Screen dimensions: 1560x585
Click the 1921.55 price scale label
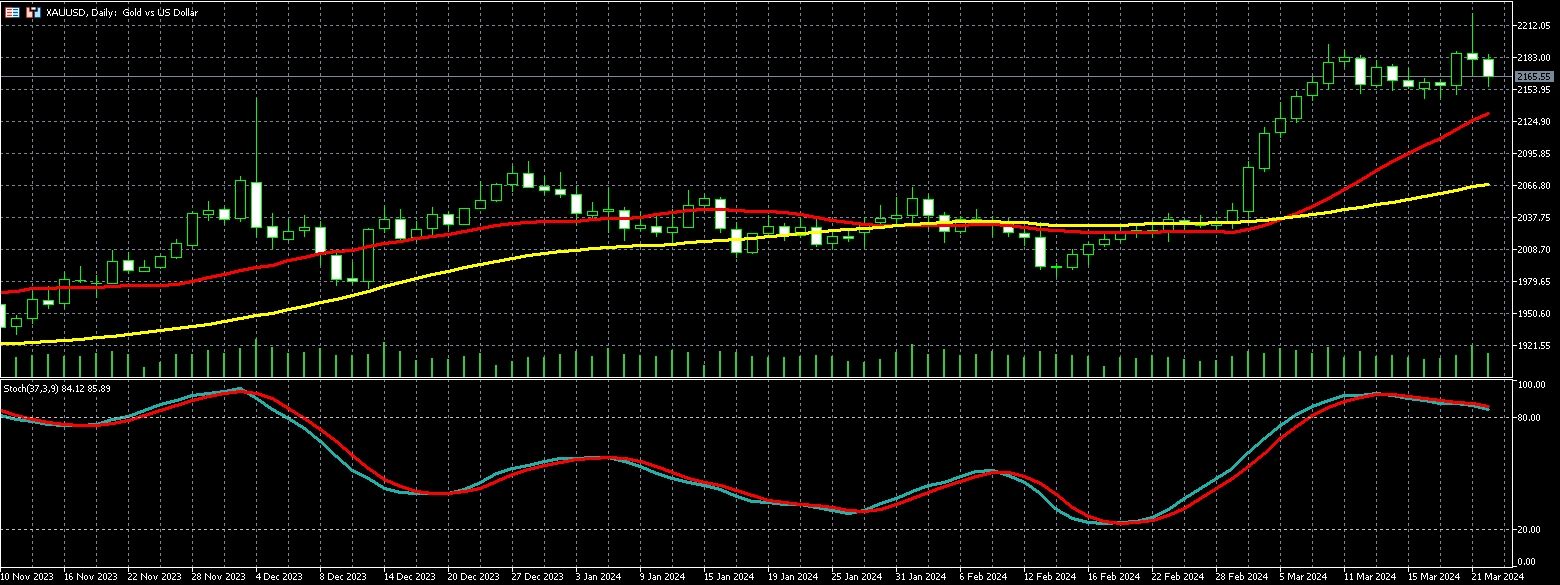1533,346
